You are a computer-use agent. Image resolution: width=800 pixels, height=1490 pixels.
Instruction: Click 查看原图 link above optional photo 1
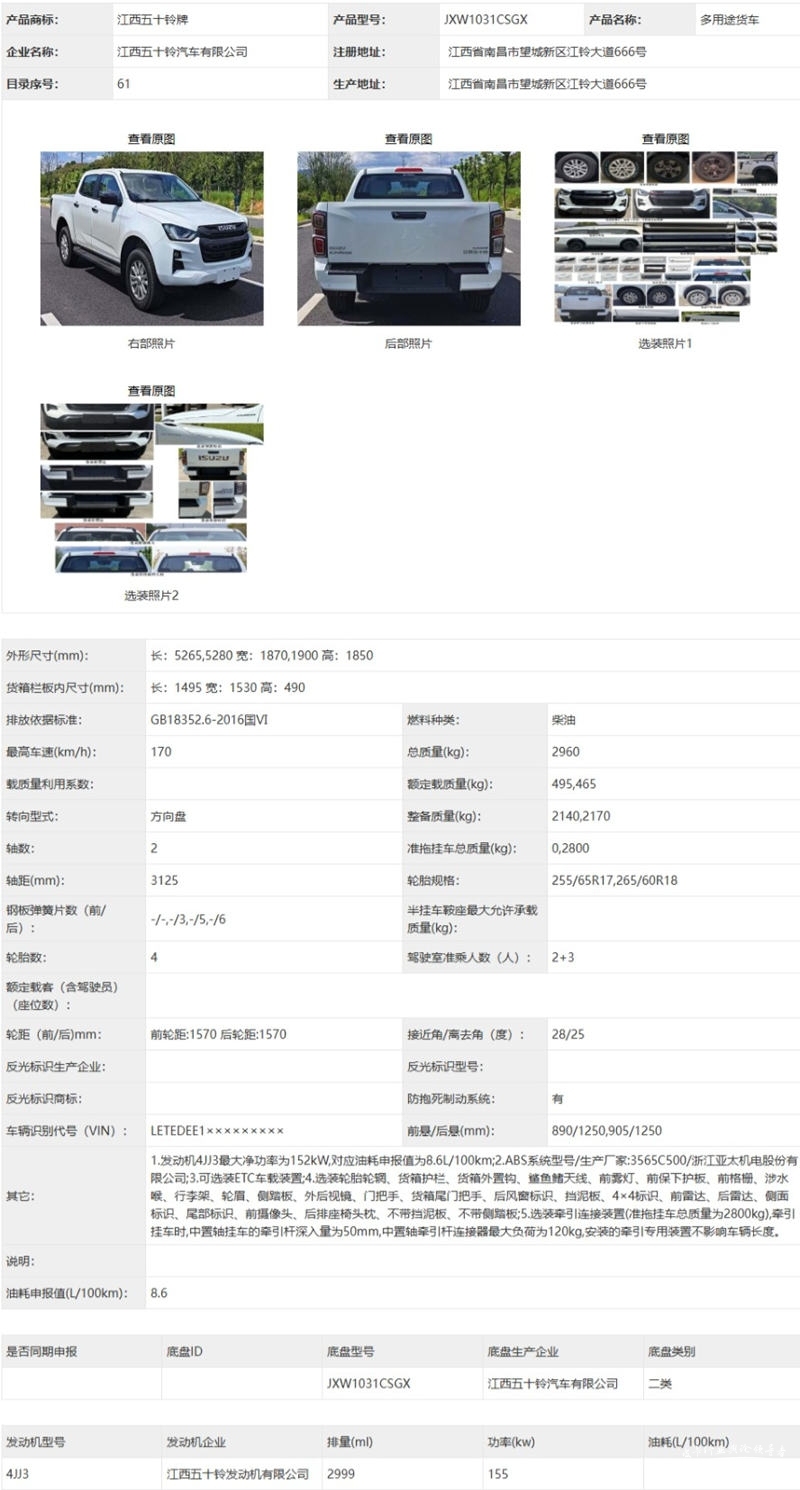665,139
